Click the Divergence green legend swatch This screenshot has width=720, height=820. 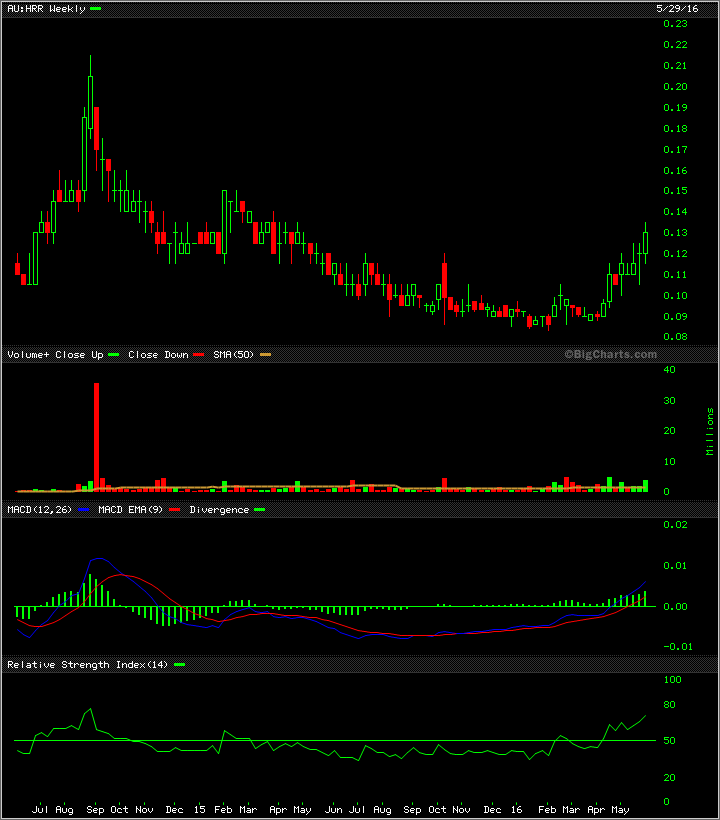click(x=259, y=509)
